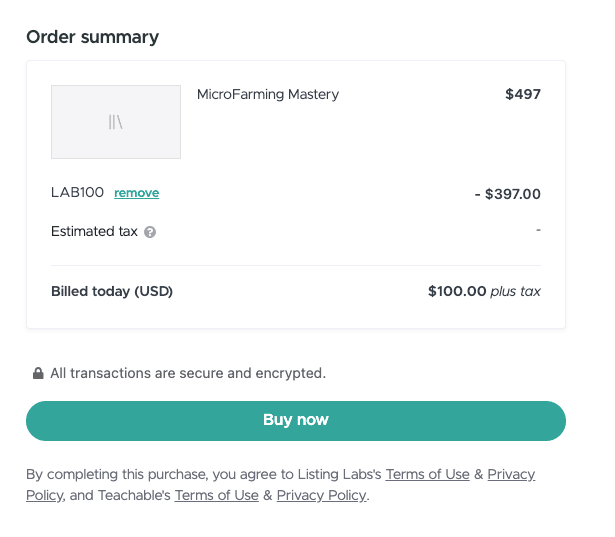Click the Estimated tax label

94,232
